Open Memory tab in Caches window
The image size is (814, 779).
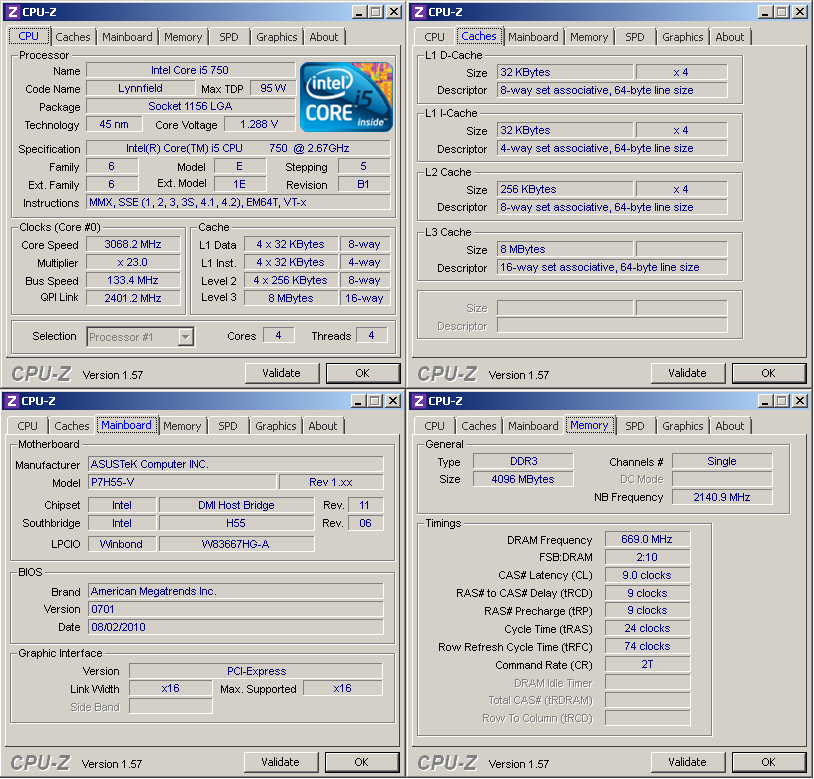coord(589,37)
